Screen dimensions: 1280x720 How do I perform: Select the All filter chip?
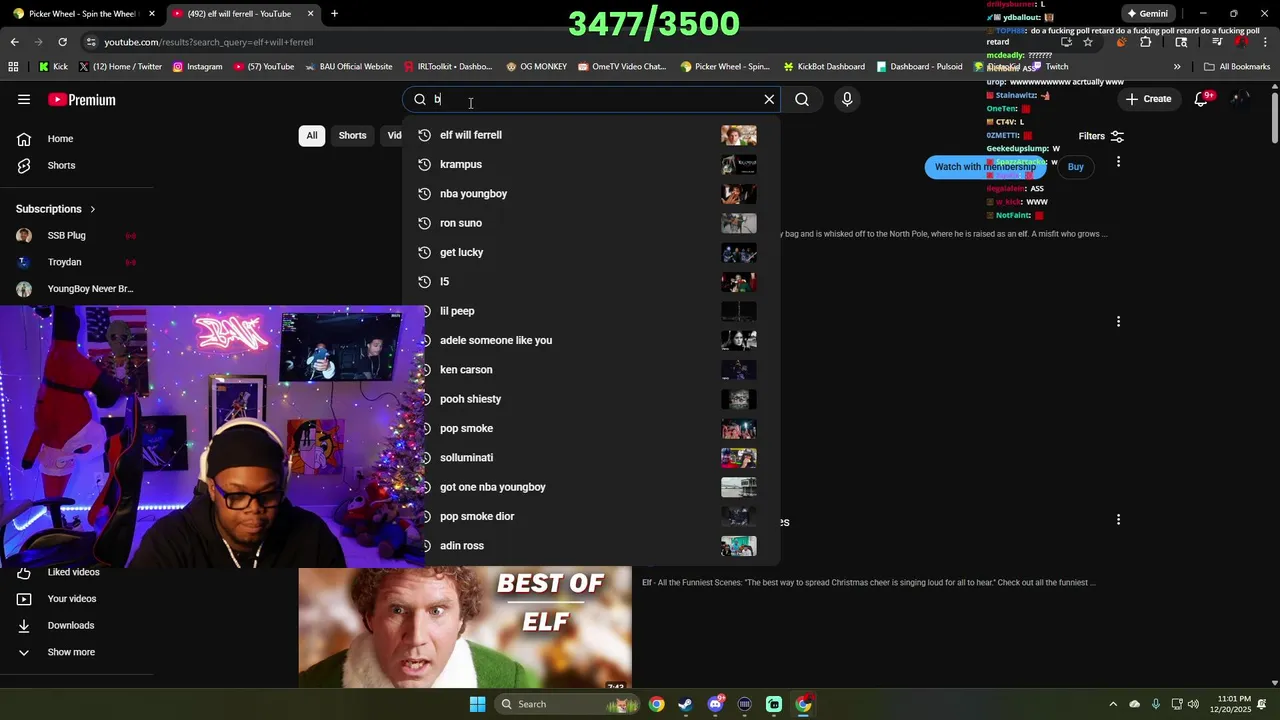pos(312,135)
